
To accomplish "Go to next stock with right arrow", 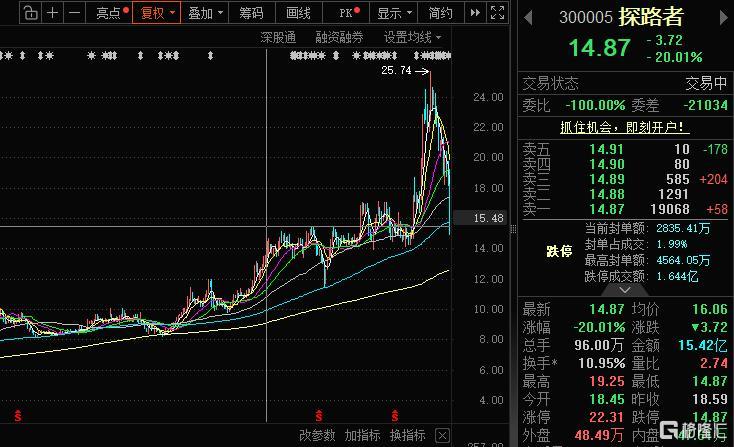I will 723,18.
